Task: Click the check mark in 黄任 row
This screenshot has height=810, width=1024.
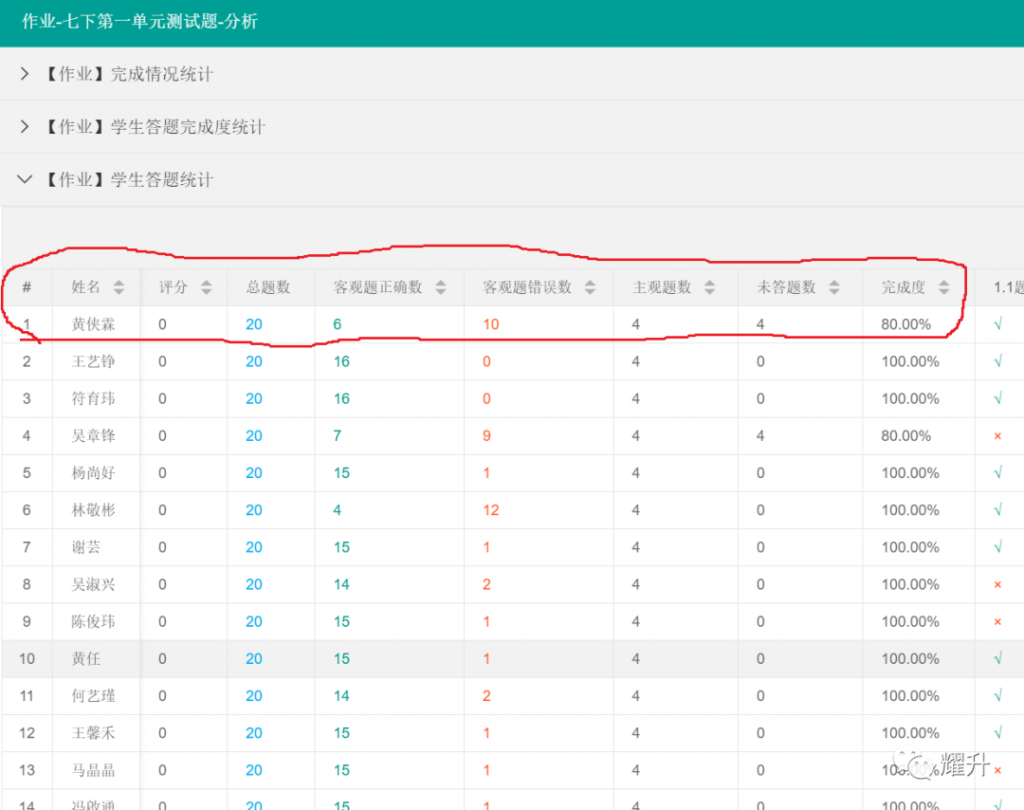Action: 998,659
